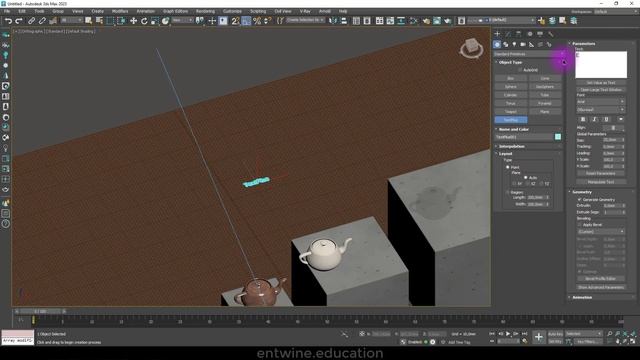Select the Shapes category icon
Screen dimensions: 640x360
click(506, 44)
